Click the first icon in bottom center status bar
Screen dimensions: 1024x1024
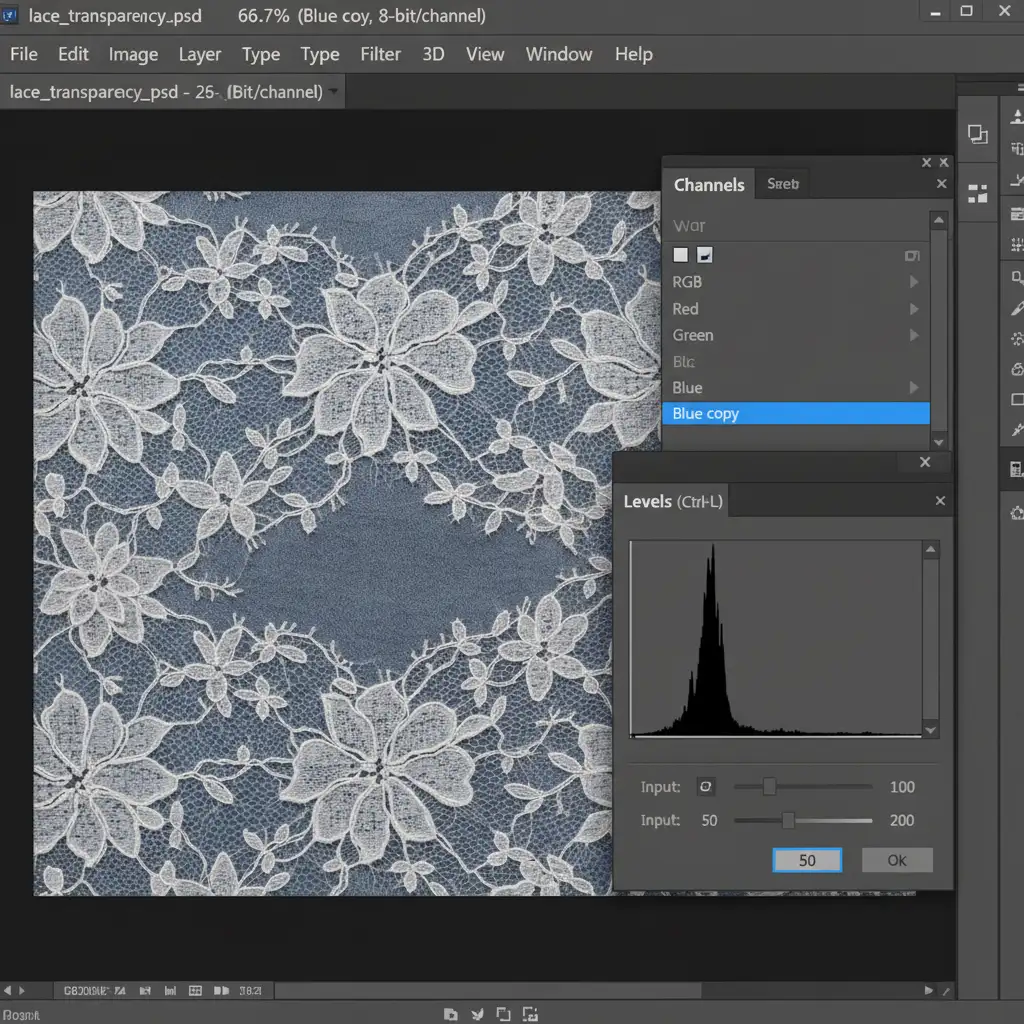pos(450,1013)
